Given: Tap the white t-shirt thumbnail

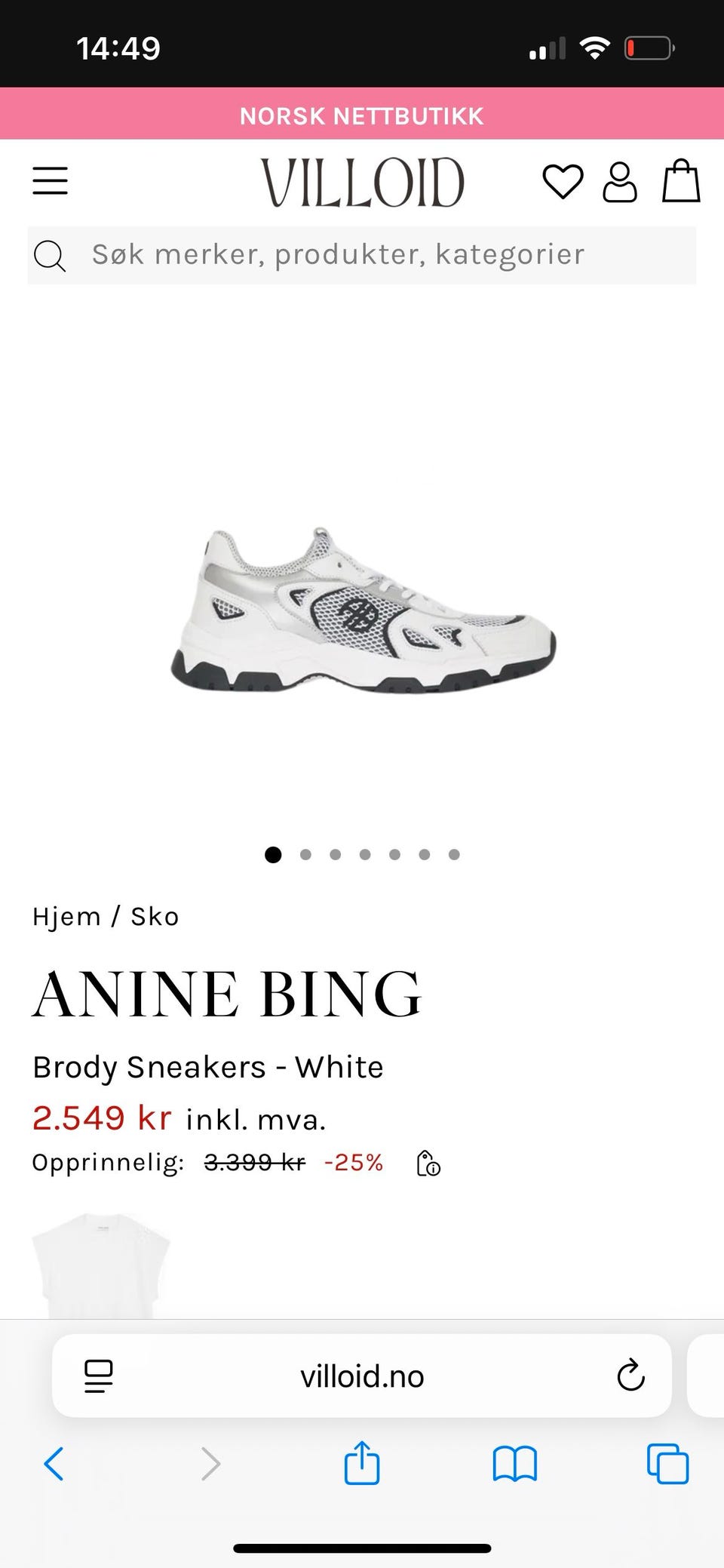Looking at the screenshot, I should 101,1265.
